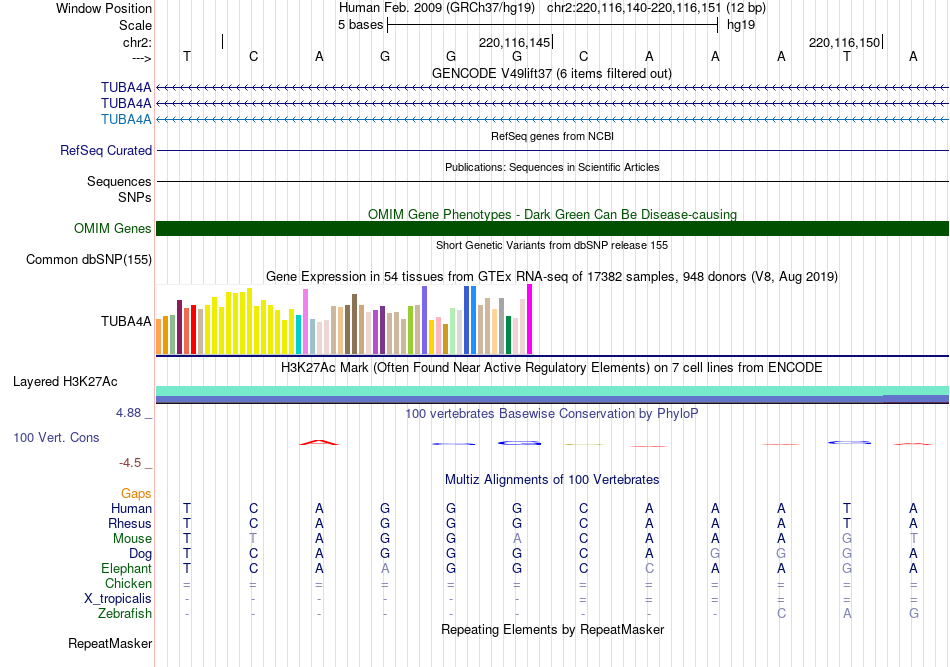Click the Sequences track label

coord(119,181)
